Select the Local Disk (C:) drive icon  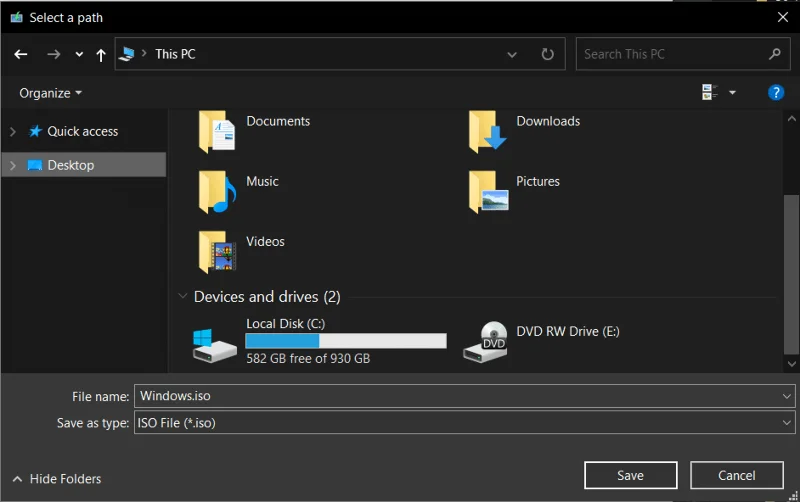click(x=214, y=345)
